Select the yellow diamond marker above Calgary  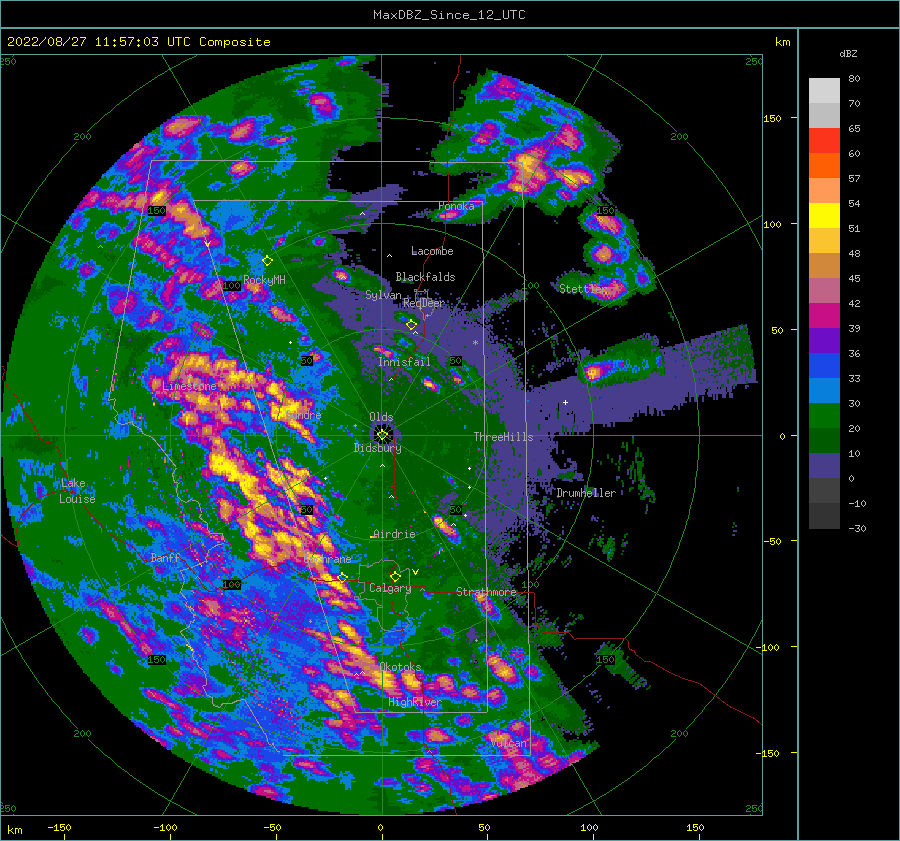[395, 576]
